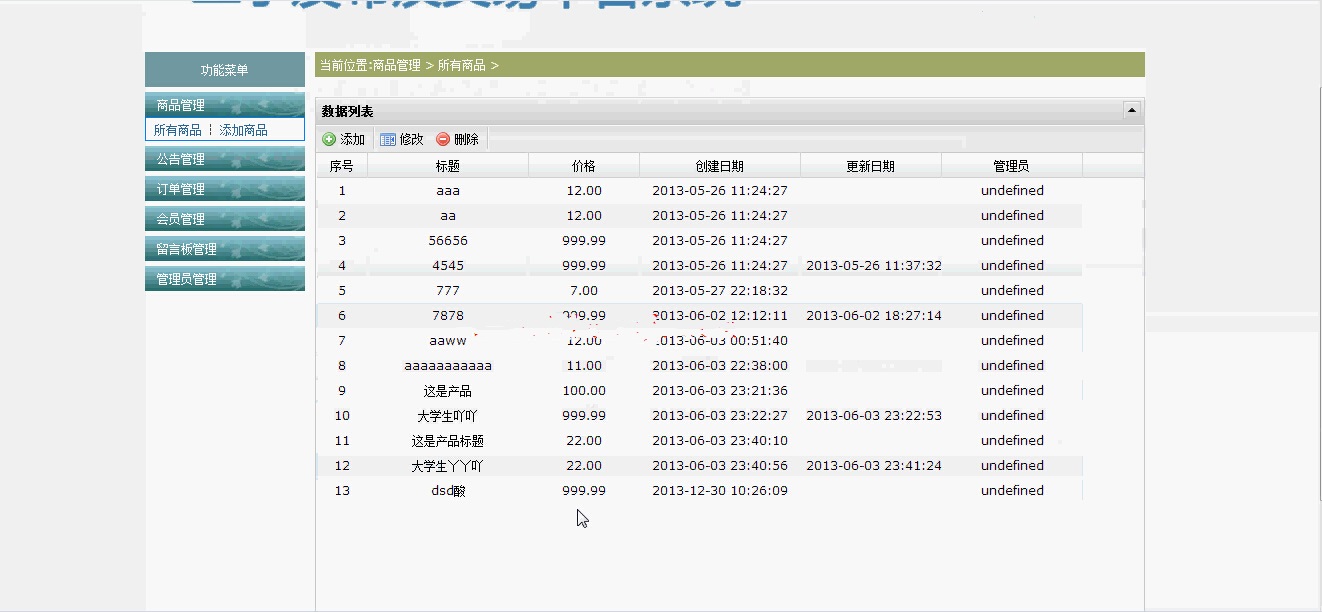
Task: Select the row titled 大学生丫丫吖
Action: [x=699, y=465]
